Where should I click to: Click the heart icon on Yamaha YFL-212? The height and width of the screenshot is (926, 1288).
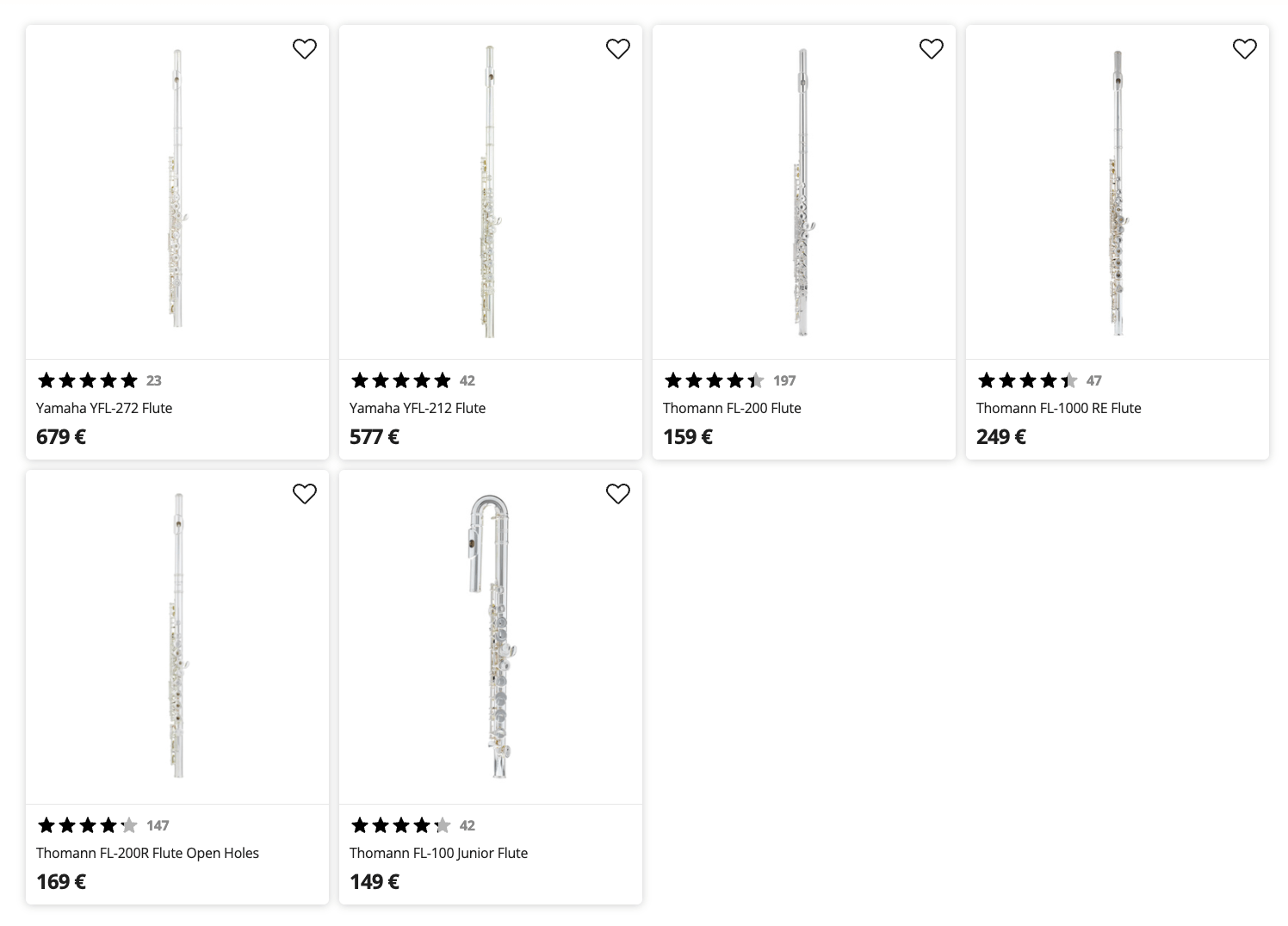(x=618, y=49)
